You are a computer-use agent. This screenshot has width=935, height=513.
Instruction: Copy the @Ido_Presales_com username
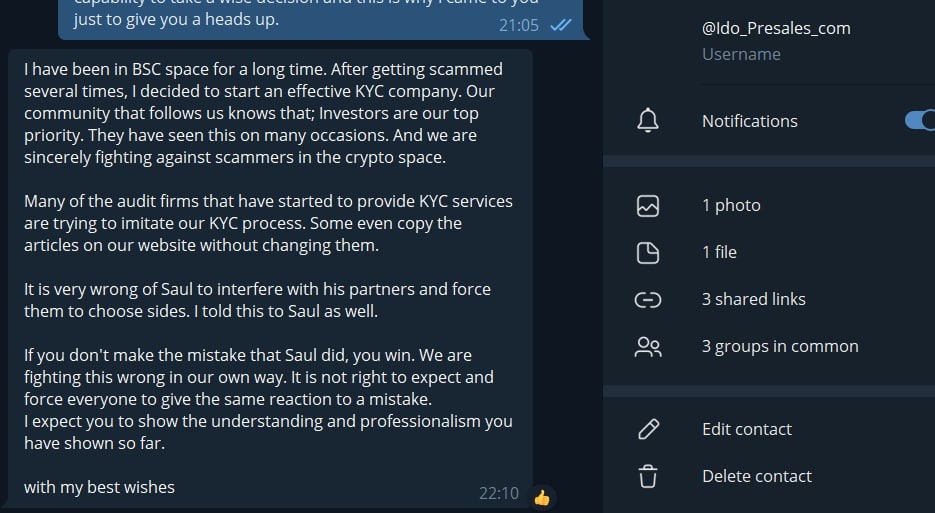(776, 28)
